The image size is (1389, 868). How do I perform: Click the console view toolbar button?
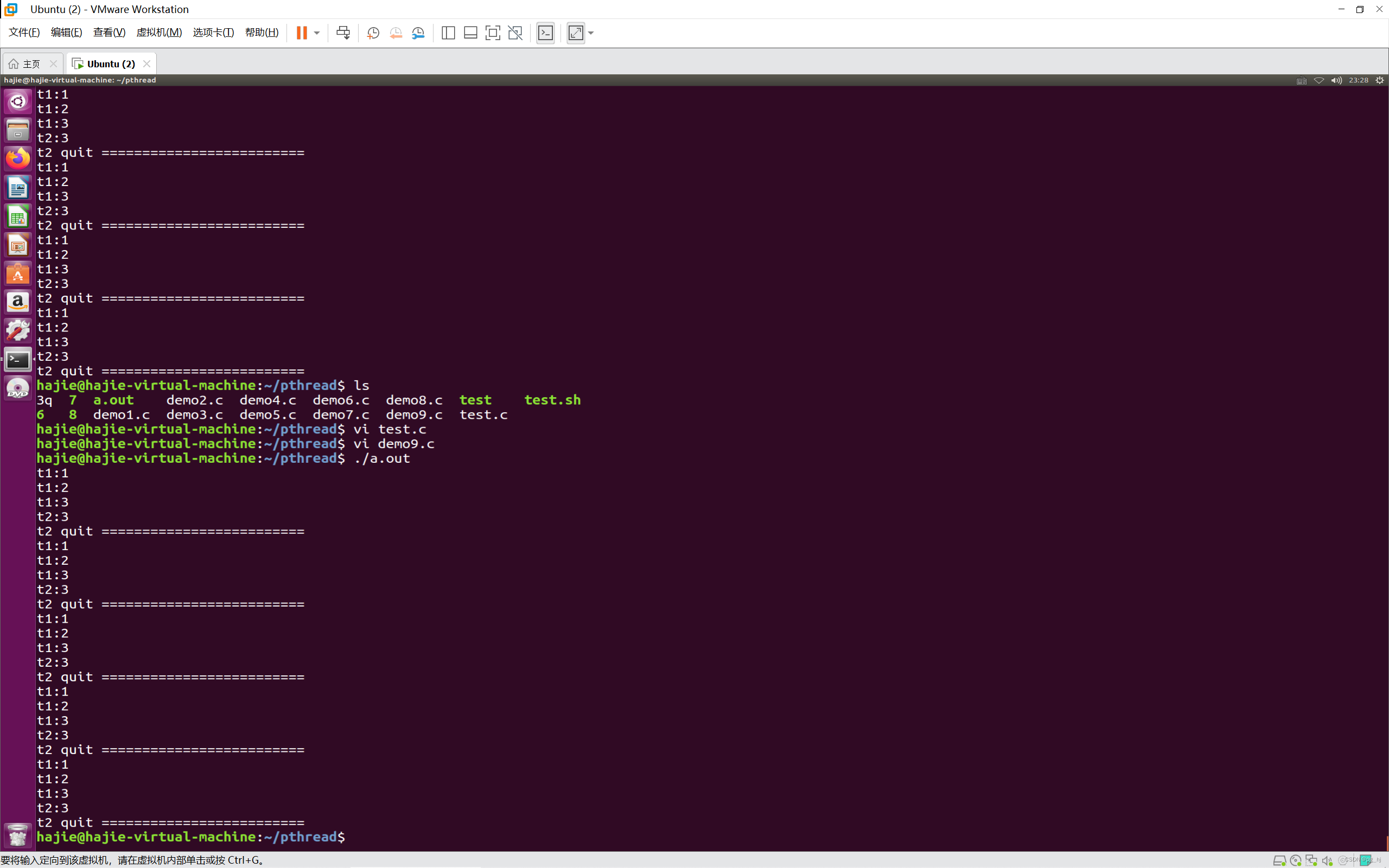click(545, 33)
